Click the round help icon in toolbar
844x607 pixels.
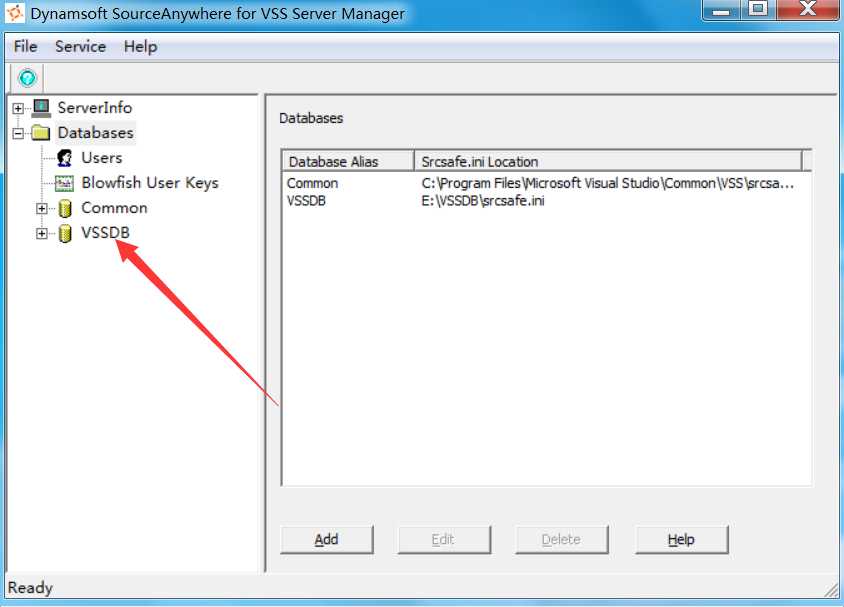pos(27,79)
